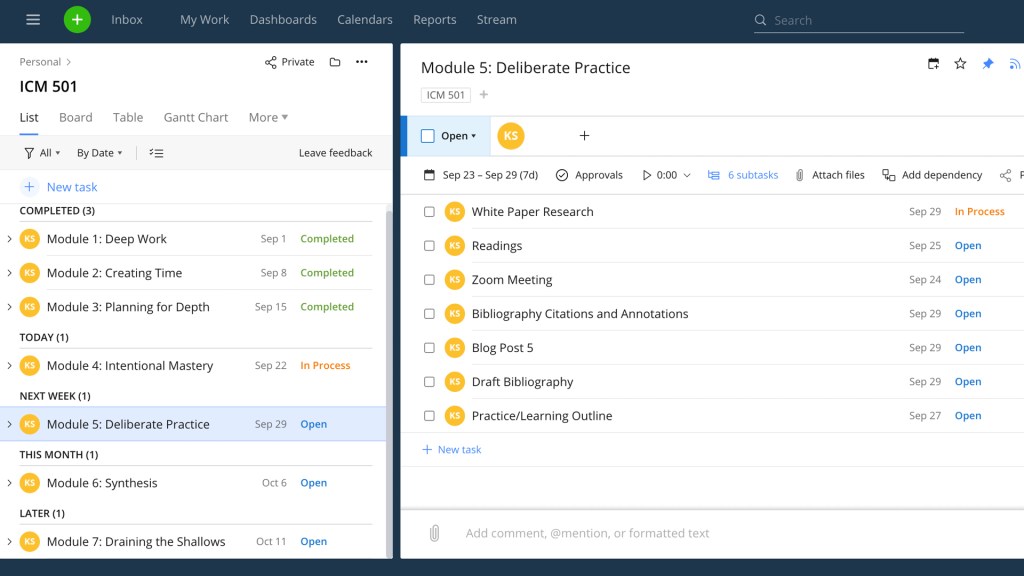The height and width of the screenshot is (576, 1024).
Task: Click Add dependency button
Action: pyautogui.click(x=932, y=175)
